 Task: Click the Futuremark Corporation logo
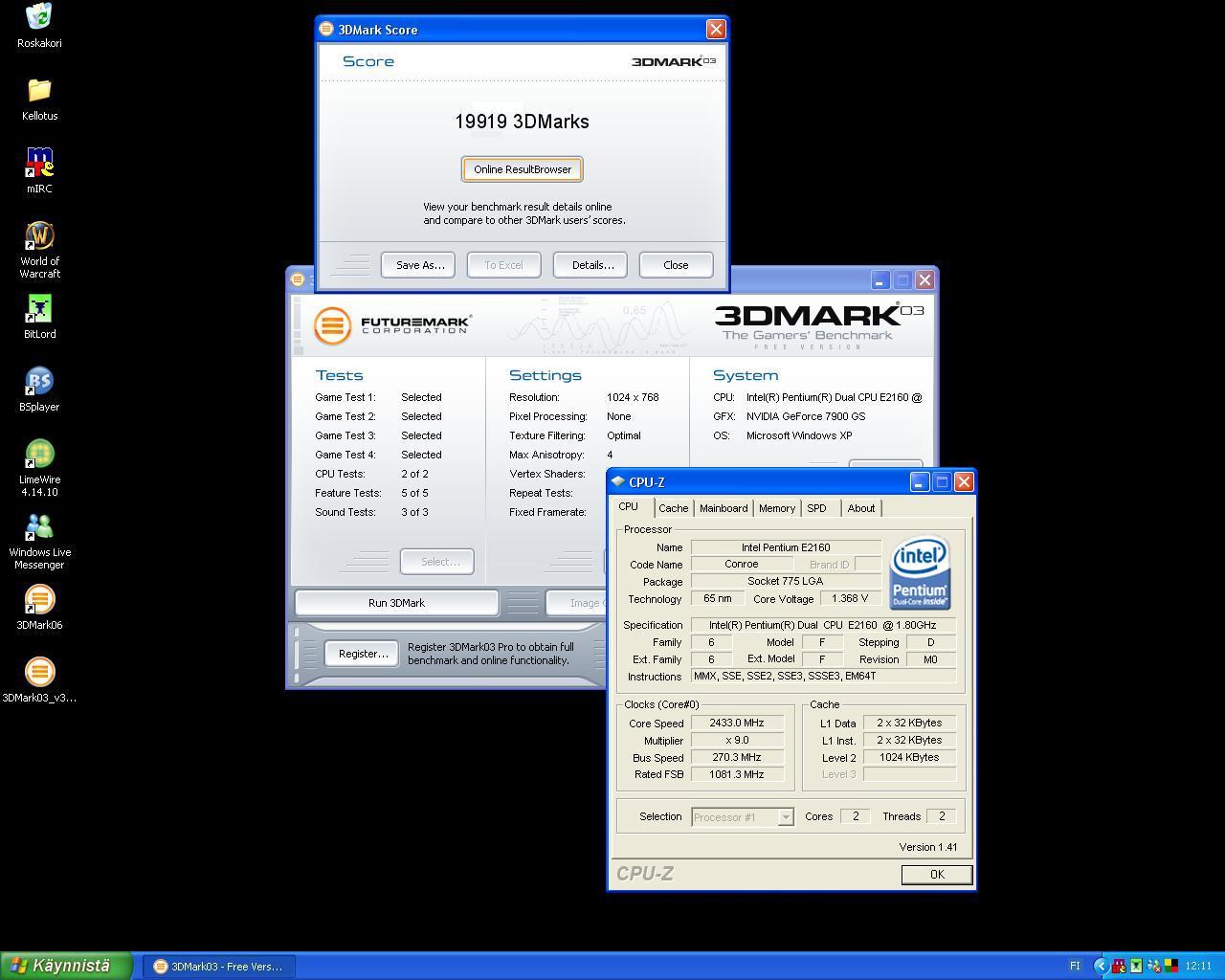(x=392, y=325)
